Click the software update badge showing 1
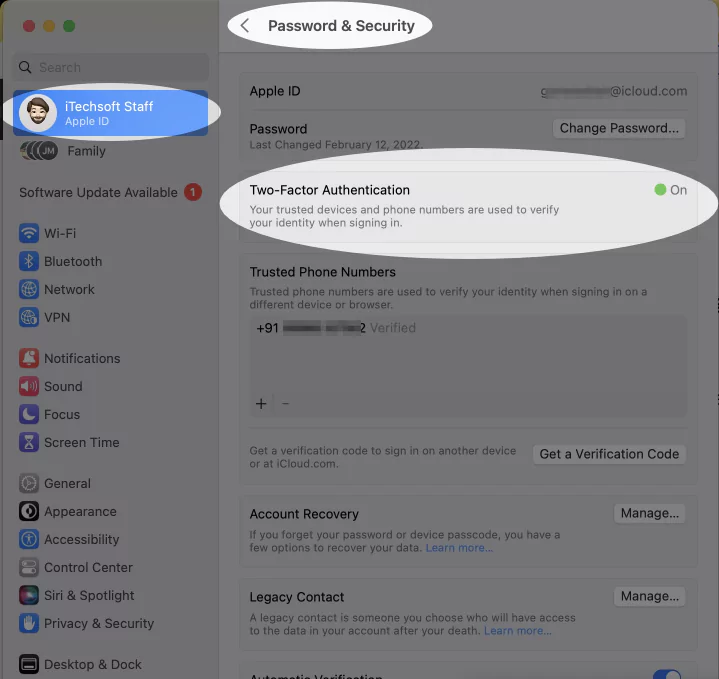Image resolution: width=719 pixels, height=679 pixels. click(193, 192)
